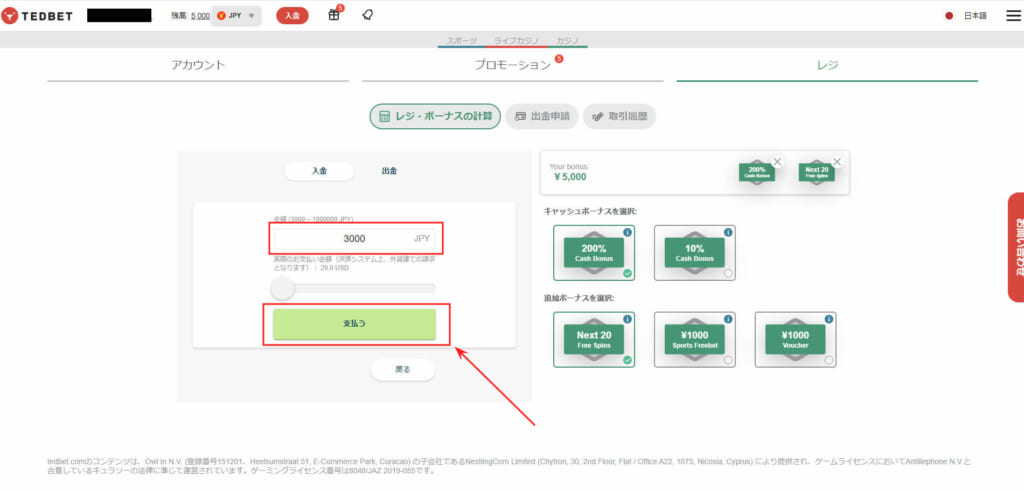Go to ライブカジノ section
Screen dimensions: 1024x490
click(516, 41)
